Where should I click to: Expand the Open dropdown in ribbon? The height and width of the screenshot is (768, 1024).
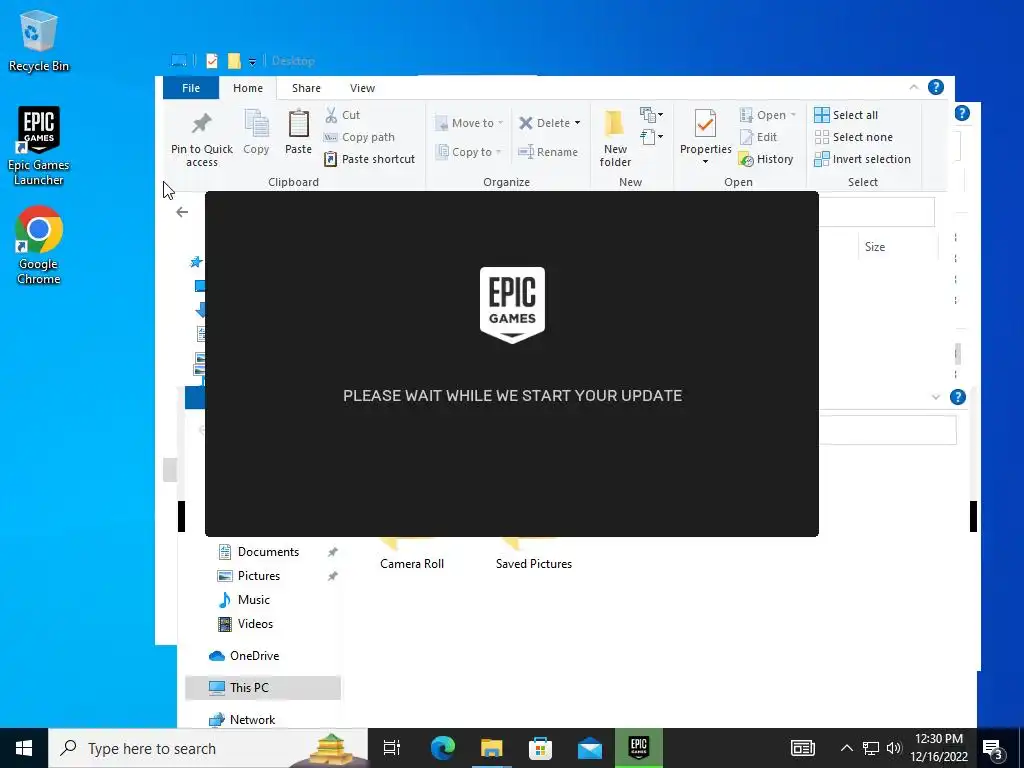(x=793, y=115)
